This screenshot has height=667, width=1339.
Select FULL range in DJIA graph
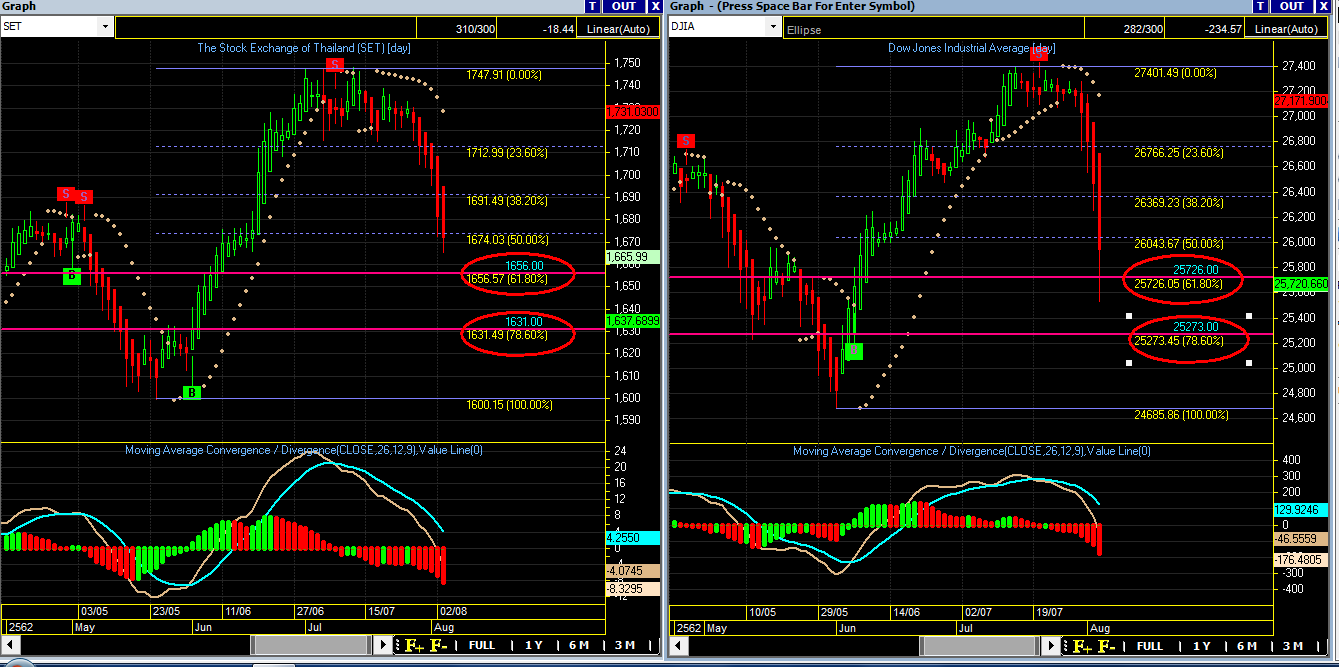[1150, 646]
